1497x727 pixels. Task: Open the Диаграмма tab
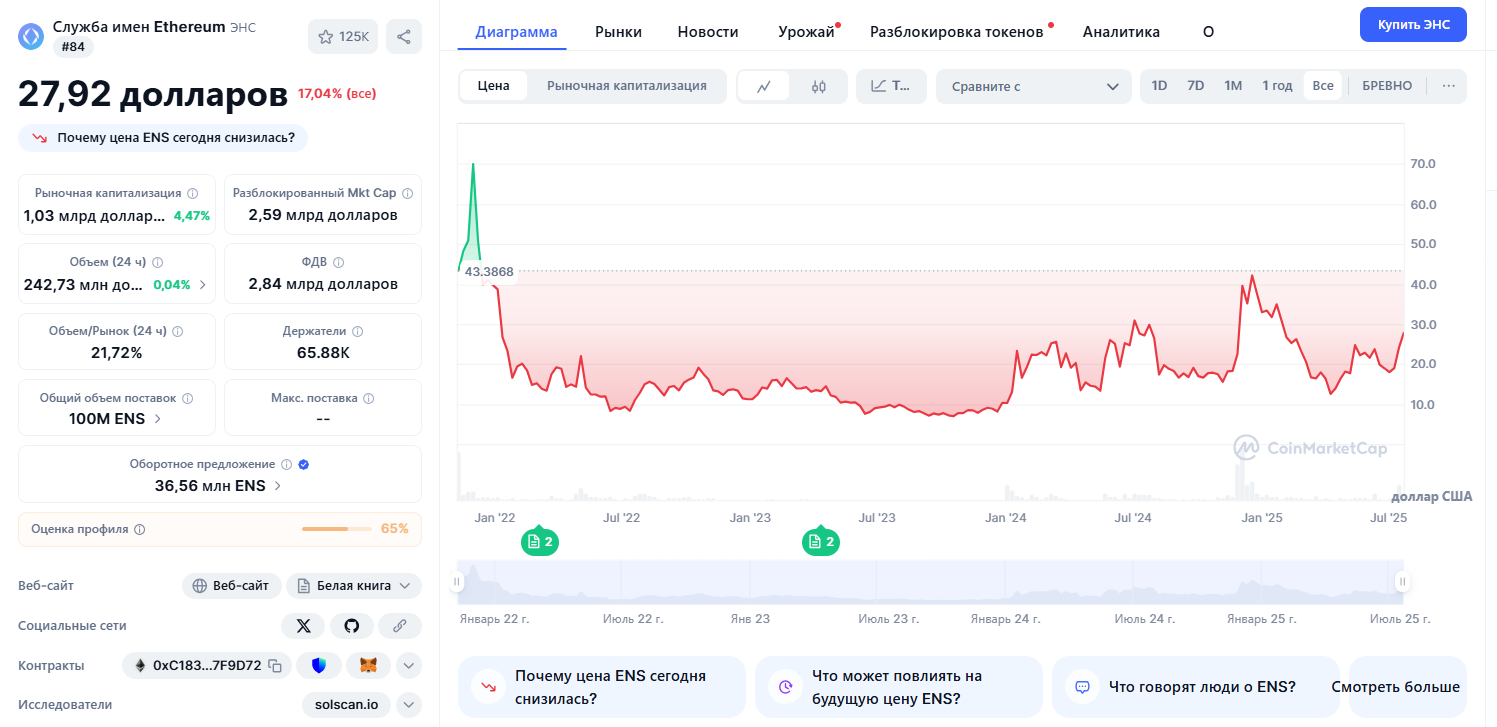click(x=516, y=32)
